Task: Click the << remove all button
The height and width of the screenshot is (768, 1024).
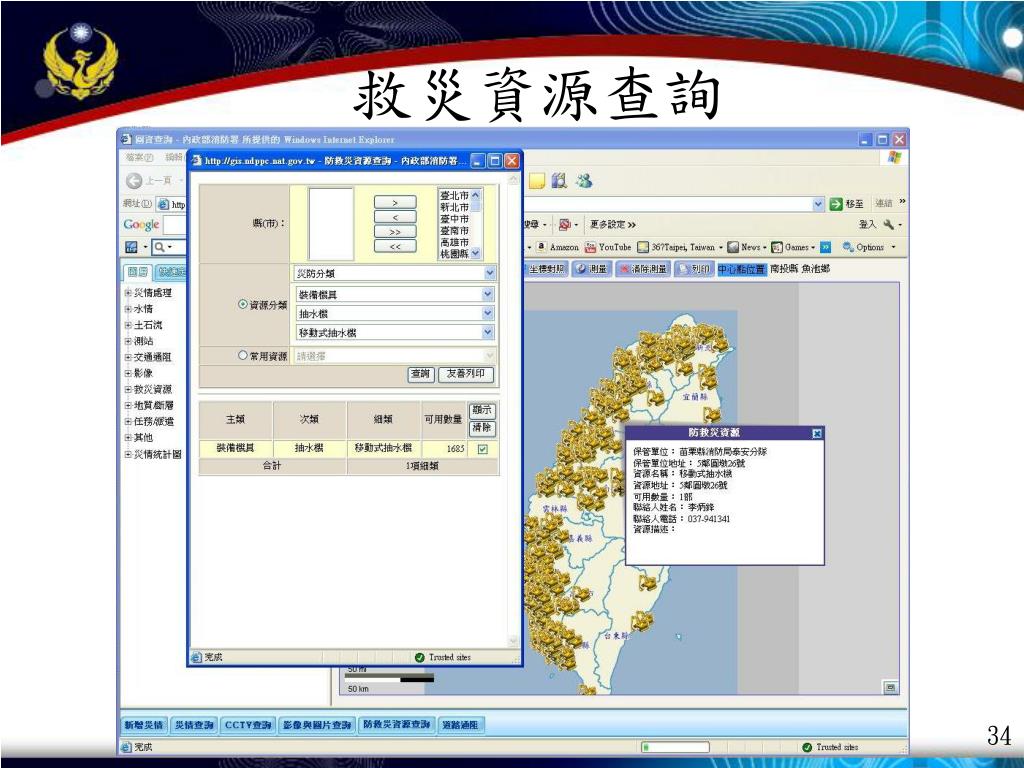Action: [x=395, y=246]
